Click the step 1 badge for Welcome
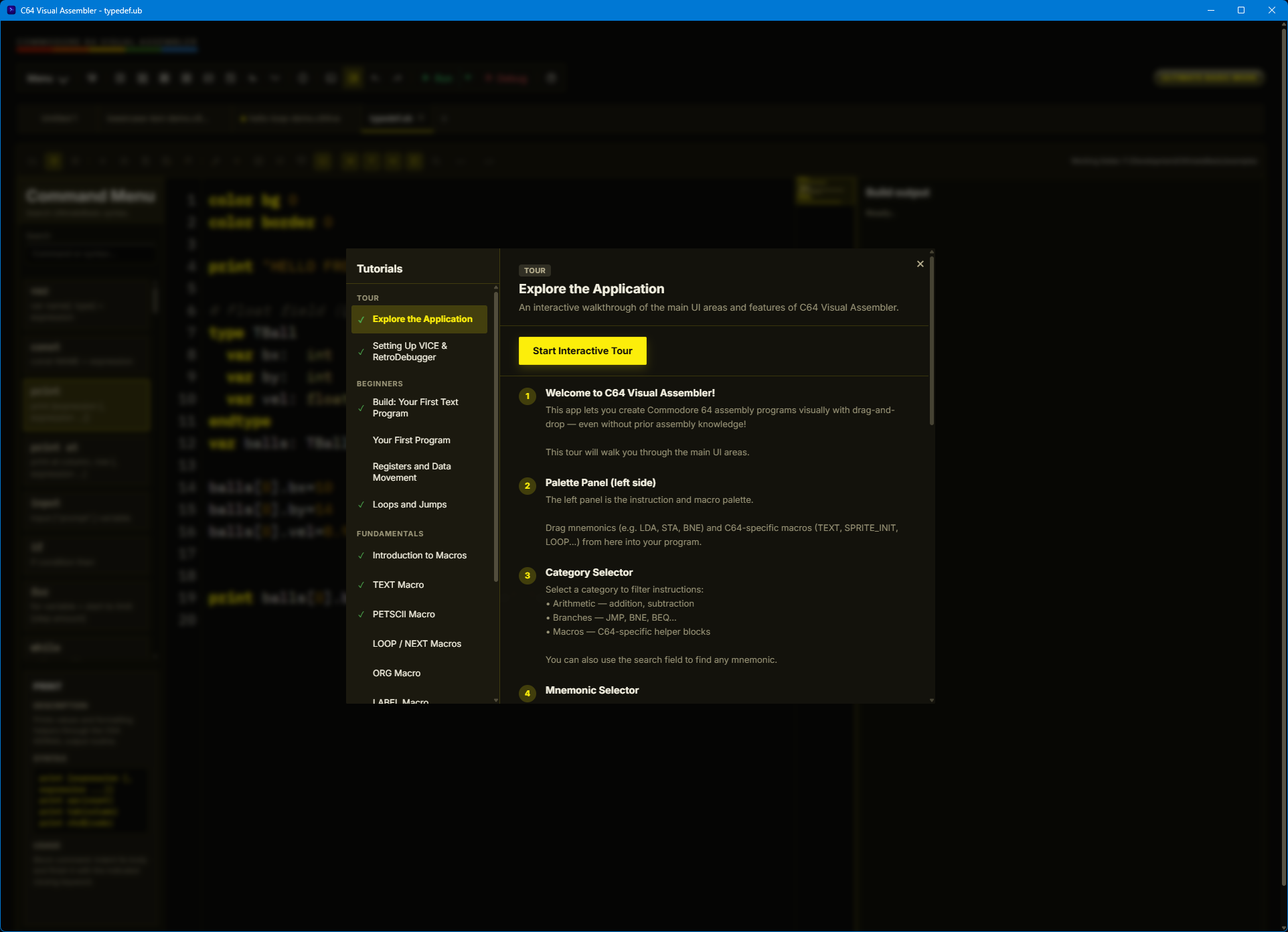 tap(528, 396)
